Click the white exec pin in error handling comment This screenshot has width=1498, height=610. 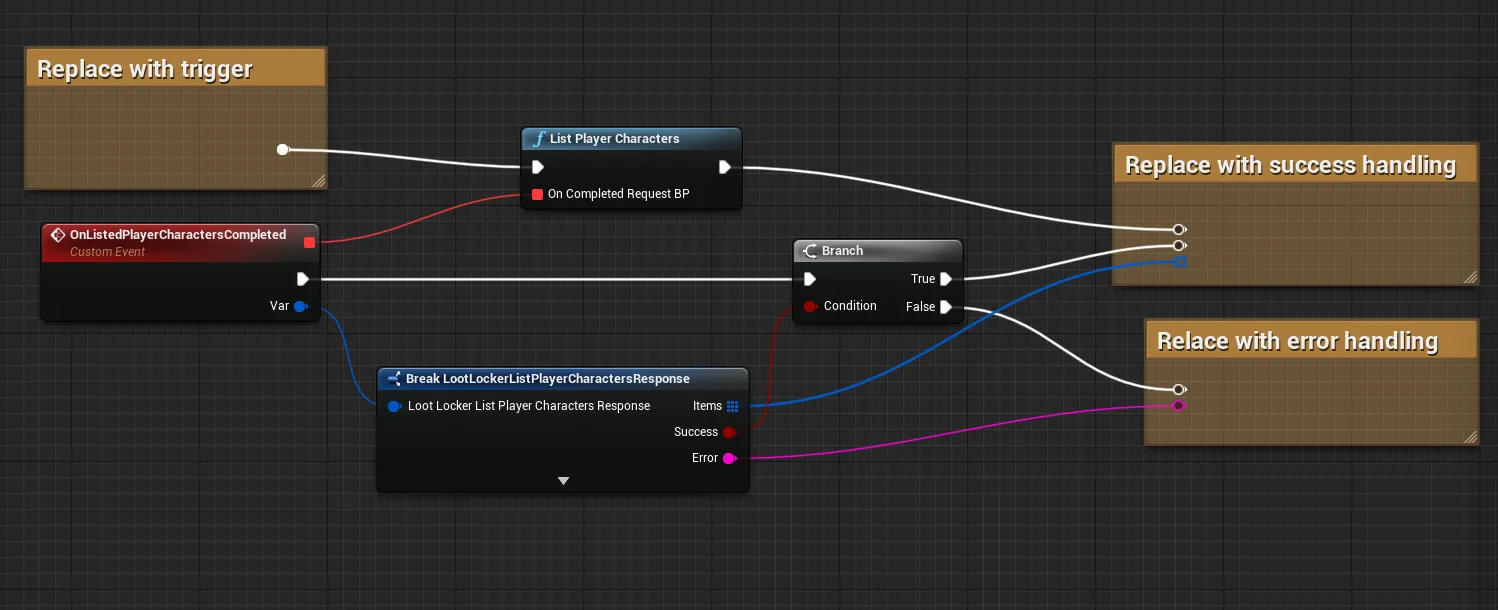1179,389
